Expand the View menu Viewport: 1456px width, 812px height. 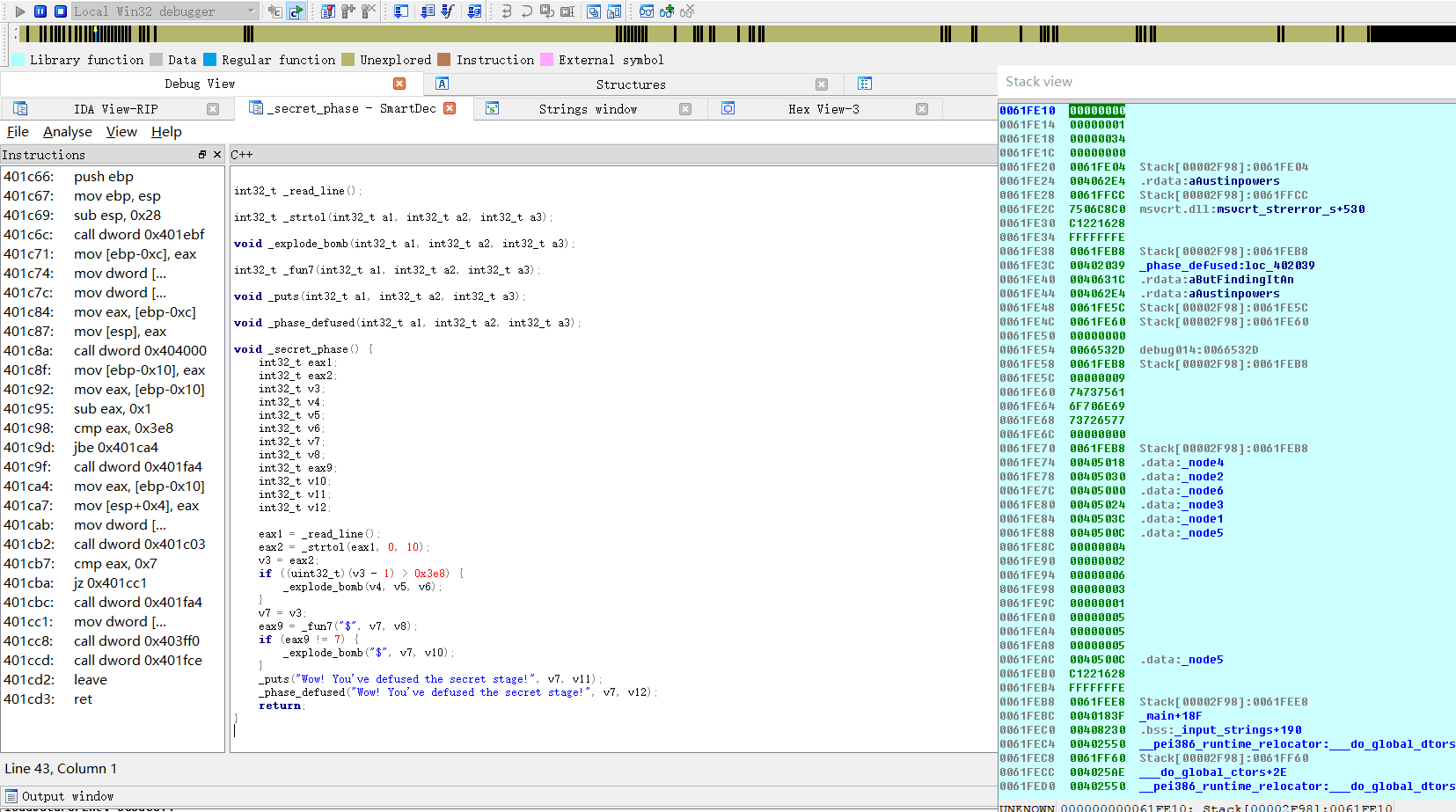pyautogui.click(x=121, y=132)
